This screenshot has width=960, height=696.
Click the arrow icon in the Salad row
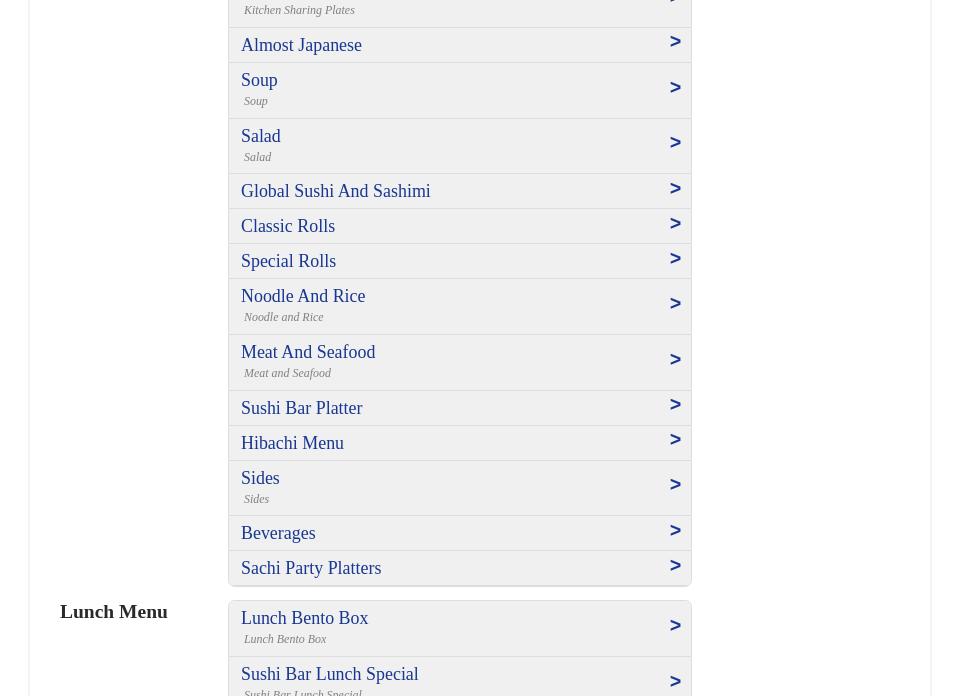coord(675,143)
